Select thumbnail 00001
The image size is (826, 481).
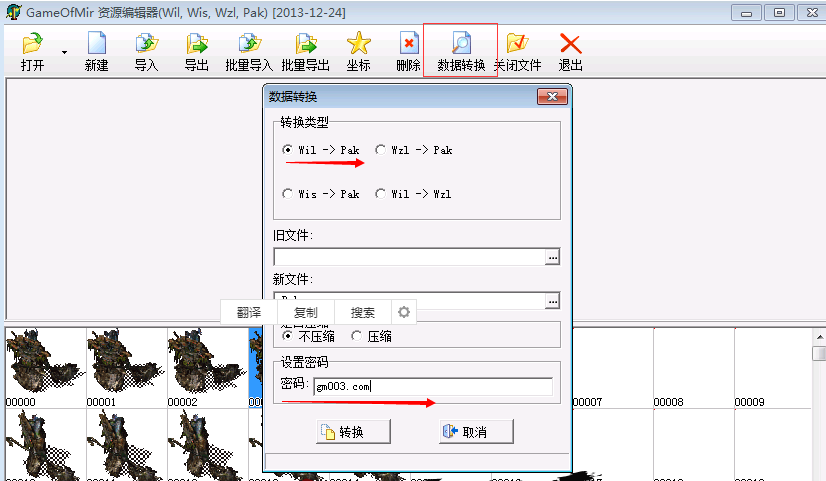pyautogui.click(x=127, y=368)
